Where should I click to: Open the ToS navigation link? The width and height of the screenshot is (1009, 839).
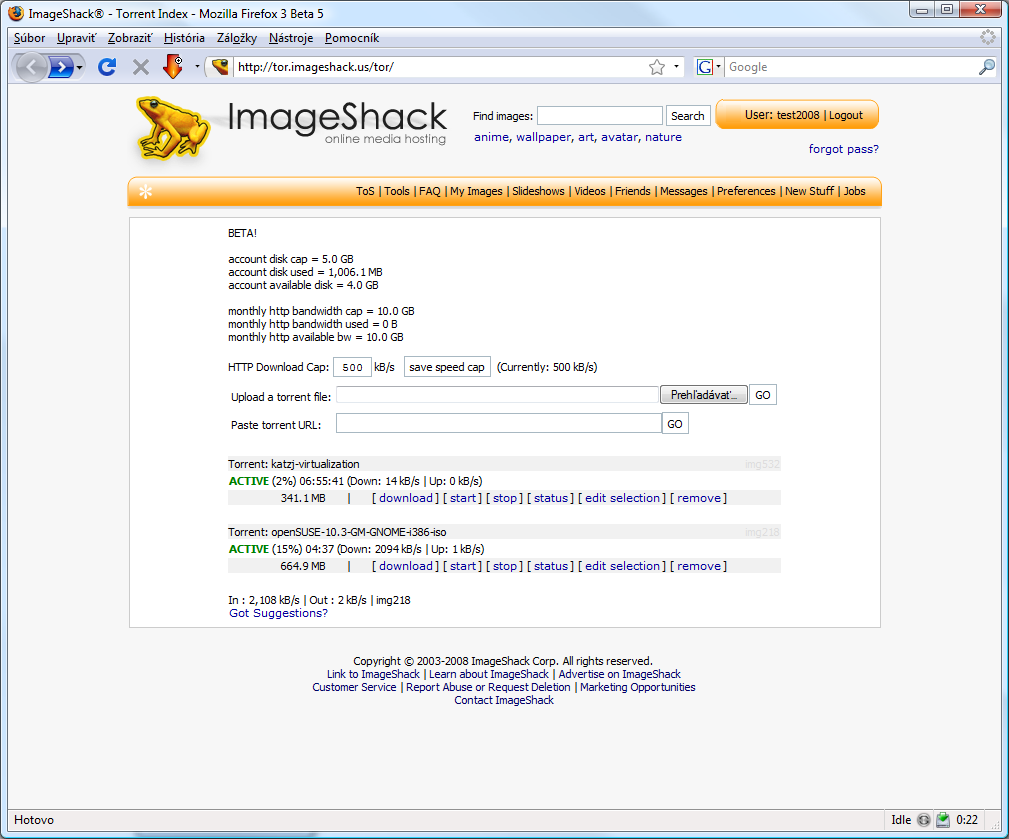pyautogui.click(x=365, y=191)
